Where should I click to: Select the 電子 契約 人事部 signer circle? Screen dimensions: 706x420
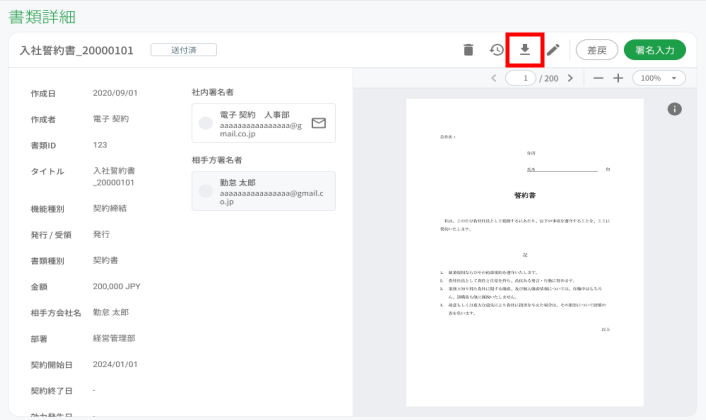pos(206,123)
